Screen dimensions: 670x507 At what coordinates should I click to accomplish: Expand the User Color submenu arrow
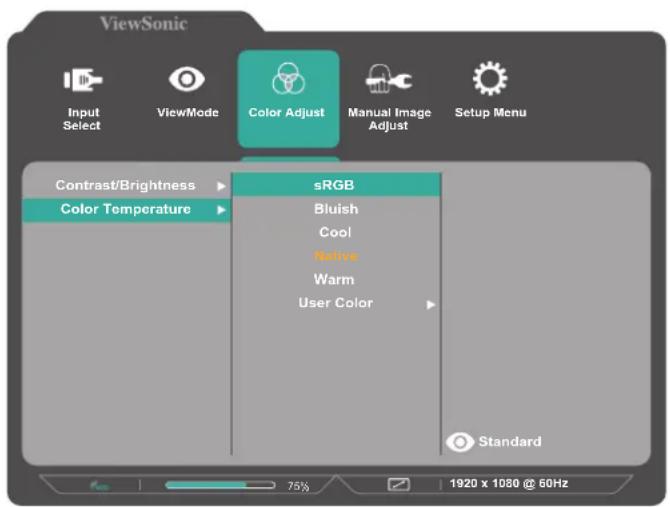431,305
